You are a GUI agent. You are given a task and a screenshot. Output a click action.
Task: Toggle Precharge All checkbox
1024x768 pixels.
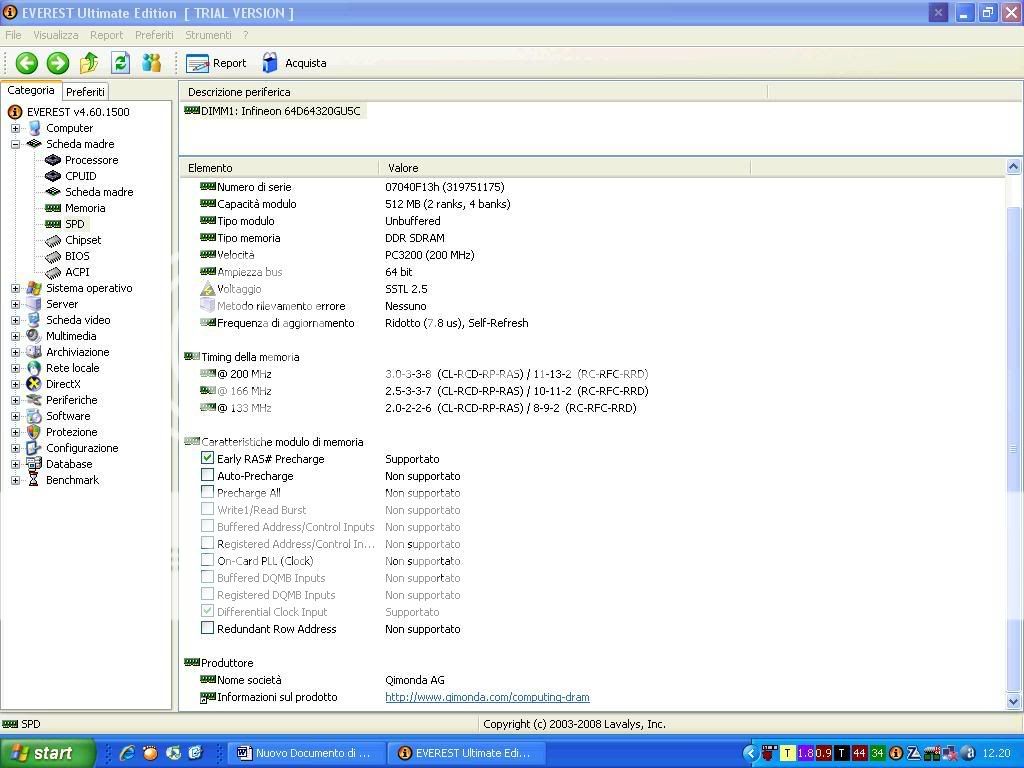[207, 492]
